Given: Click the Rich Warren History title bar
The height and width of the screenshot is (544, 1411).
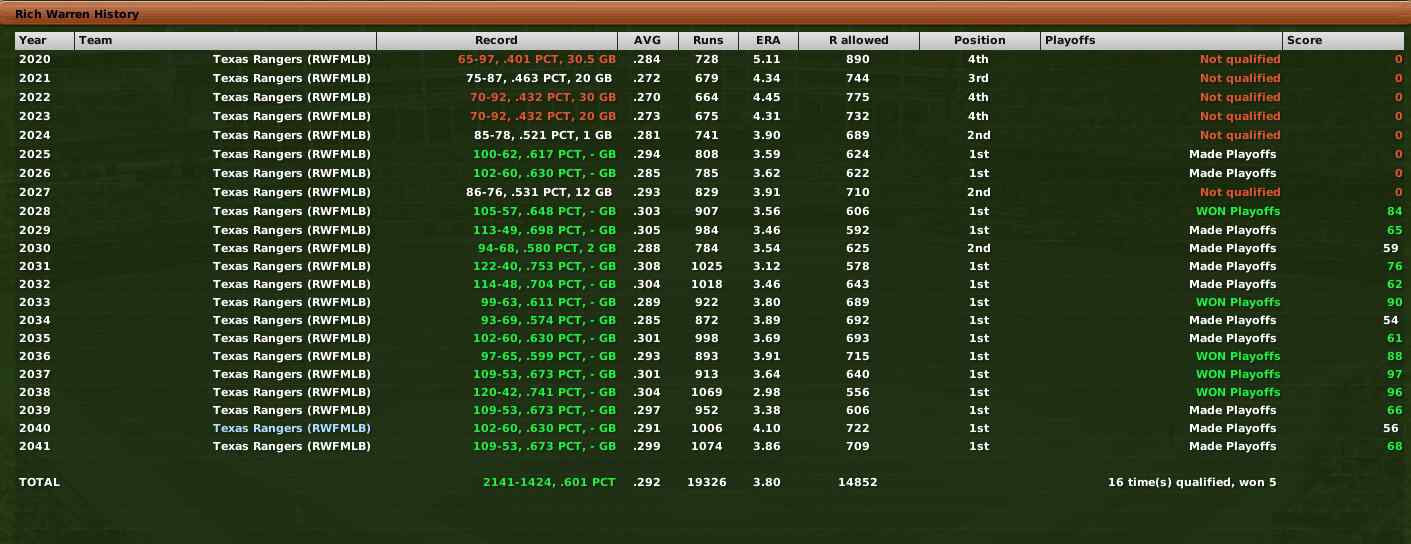Looking at the screenshot, I should (705, 14).
